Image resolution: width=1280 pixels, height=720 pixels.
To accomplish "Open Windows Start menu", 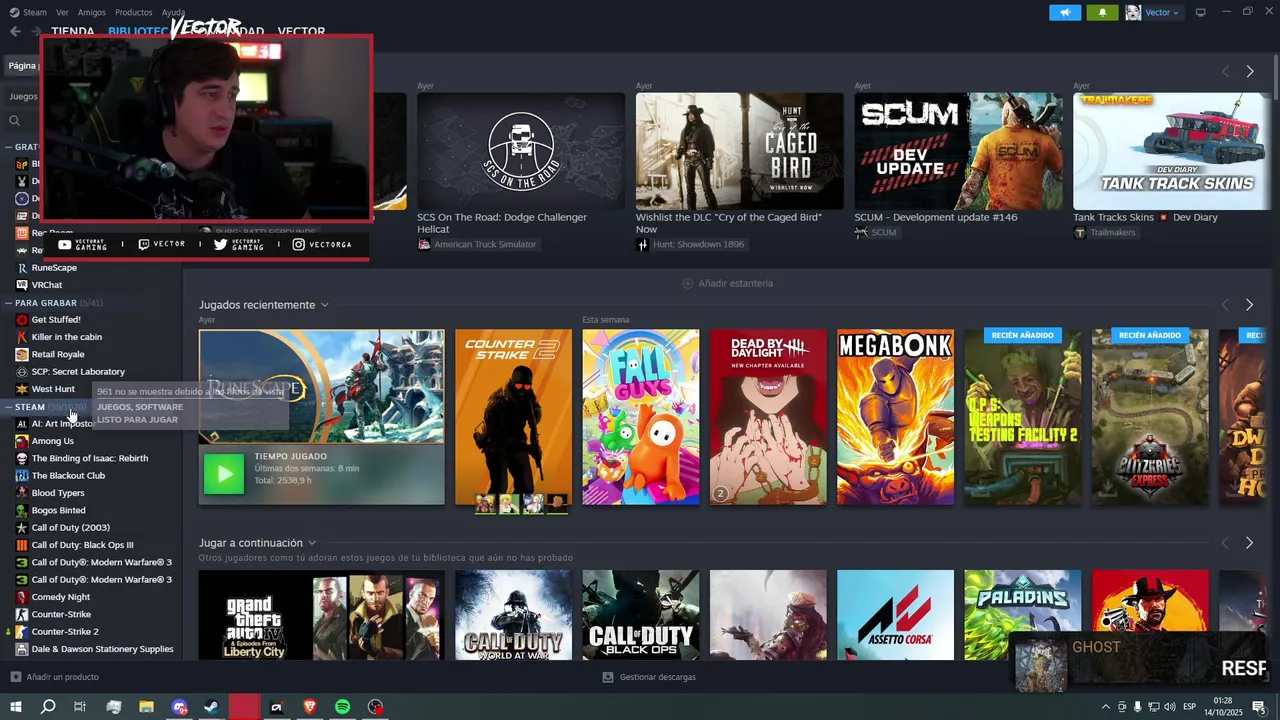I will coord(16,707).
